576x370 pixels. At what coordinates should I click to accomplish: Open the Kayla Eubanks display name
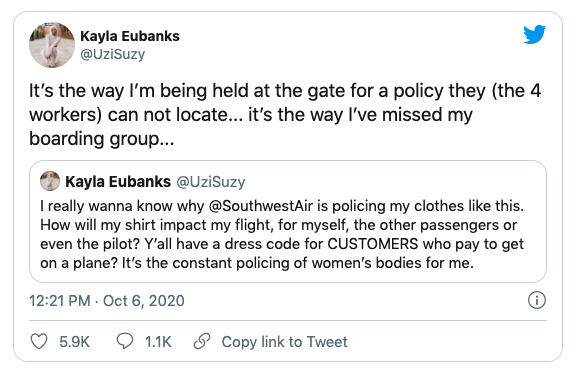130,36
